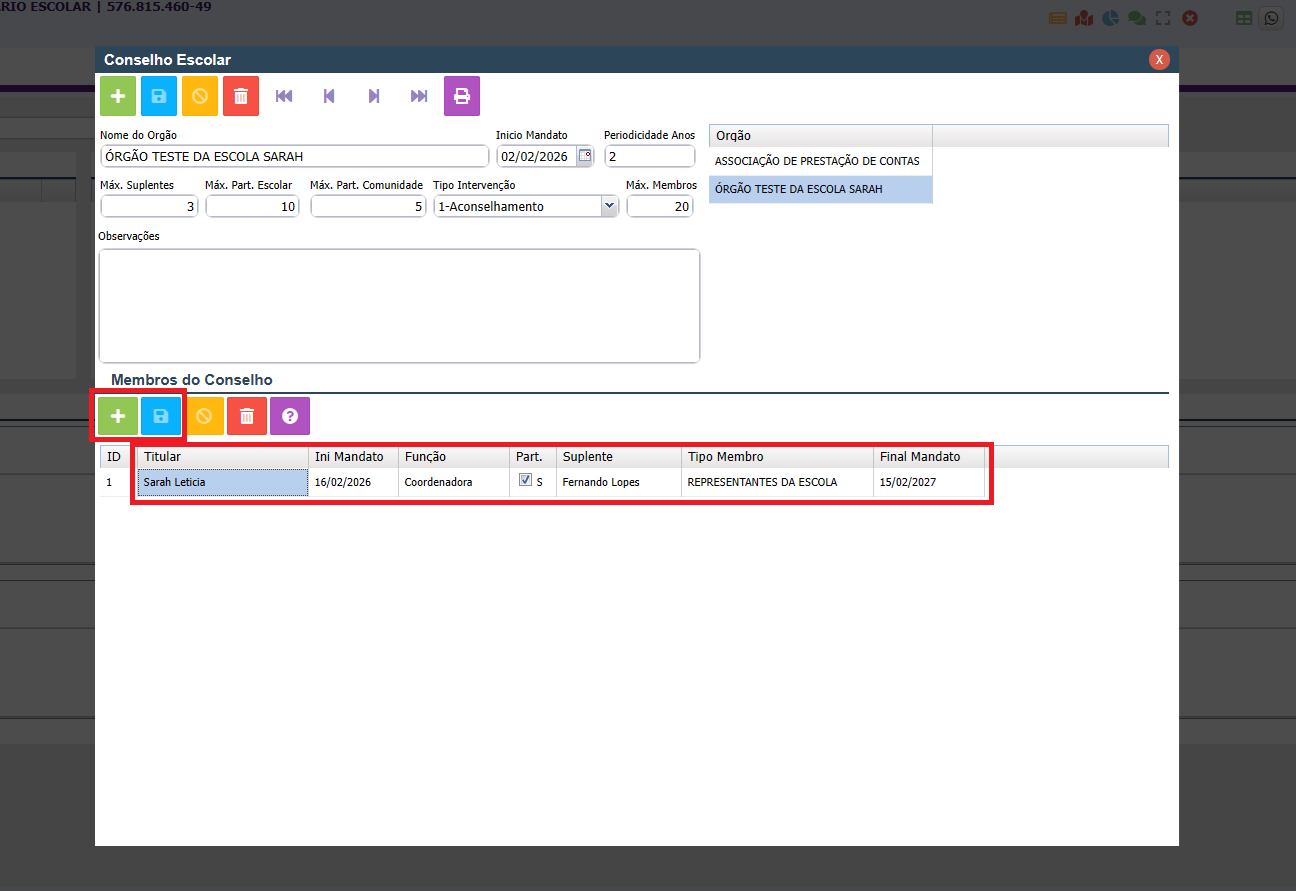This screenshot has width=1296, height=891.
Task: Go to the first record
Action: [284, 96]
